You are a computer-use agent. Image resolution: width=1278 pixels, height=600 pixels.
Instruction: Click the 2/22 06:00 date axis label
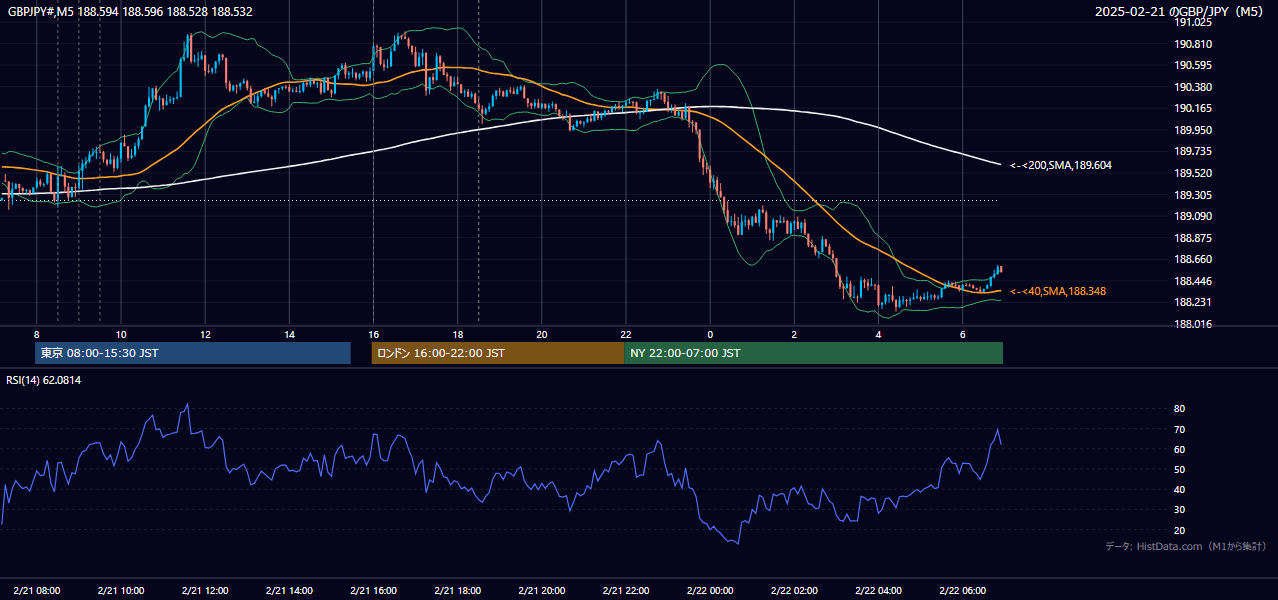963,590
